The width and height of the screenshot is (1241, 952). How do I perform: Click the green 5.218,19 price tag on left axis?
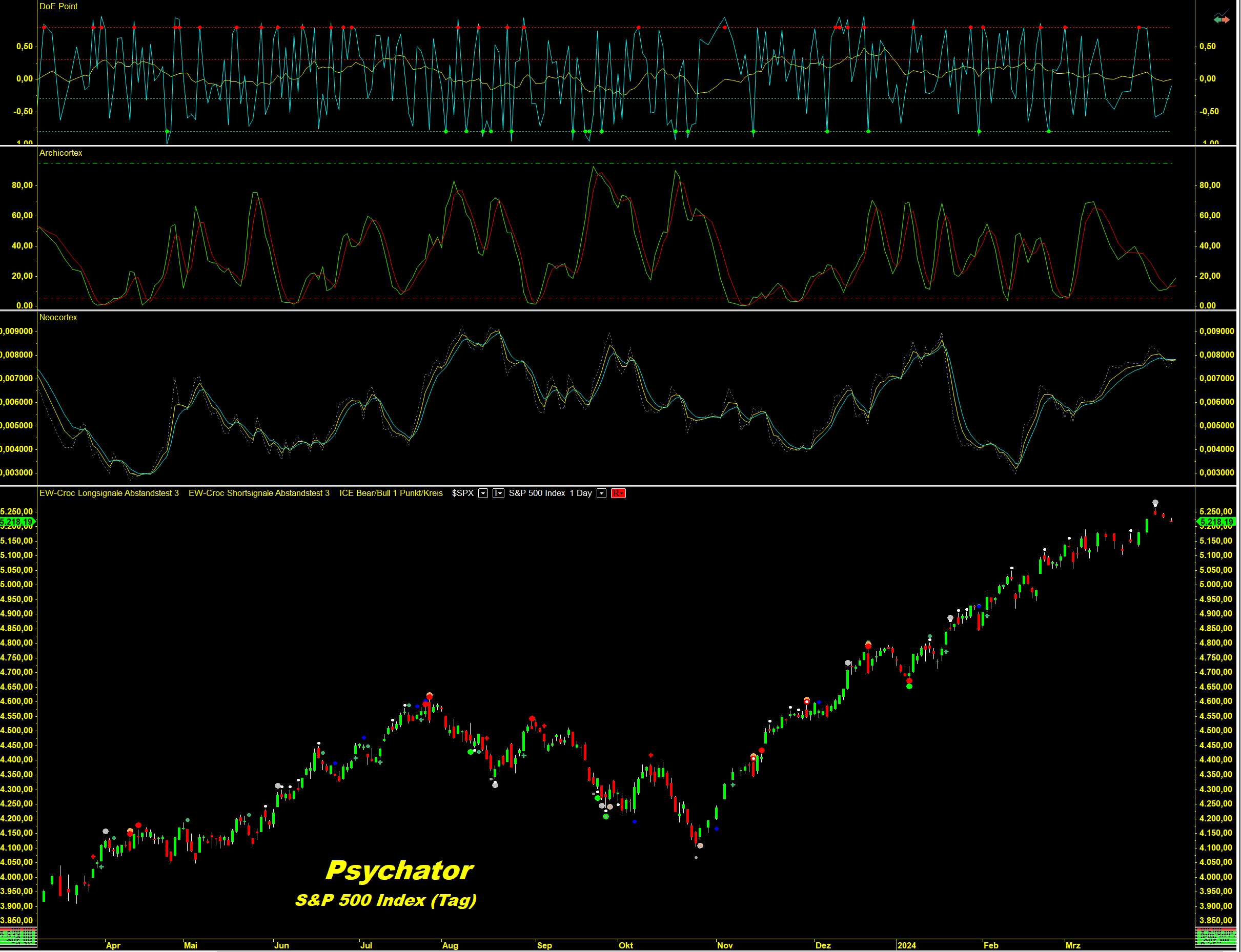coord(17,522)
